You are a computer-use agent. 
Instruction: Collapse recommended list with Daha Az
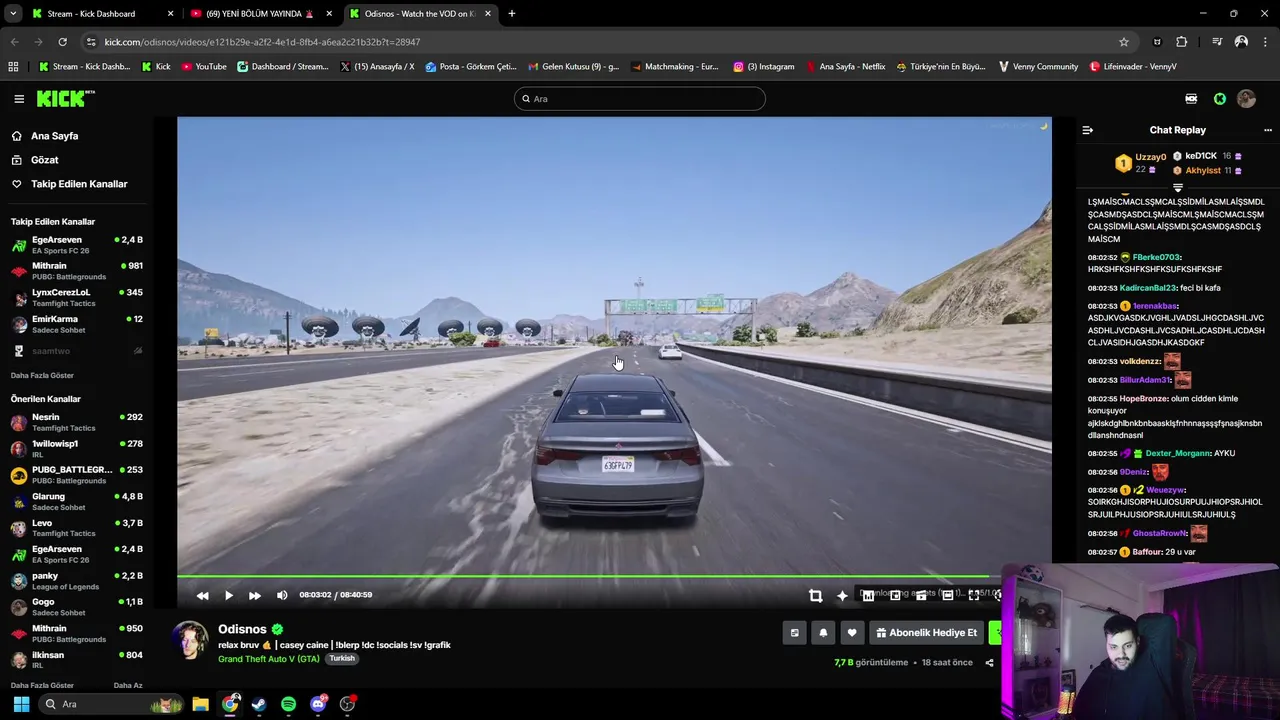click(x=128, y=686)
